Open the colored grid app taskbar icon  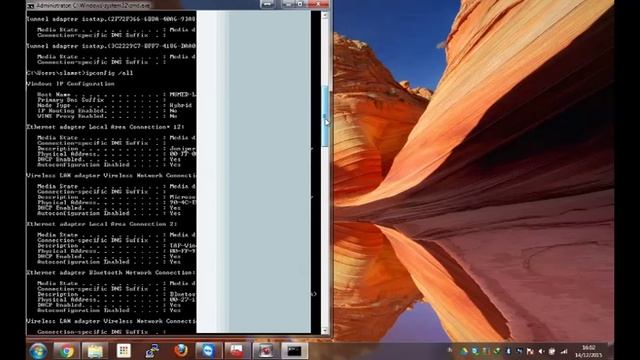click(x=123, y=351)
